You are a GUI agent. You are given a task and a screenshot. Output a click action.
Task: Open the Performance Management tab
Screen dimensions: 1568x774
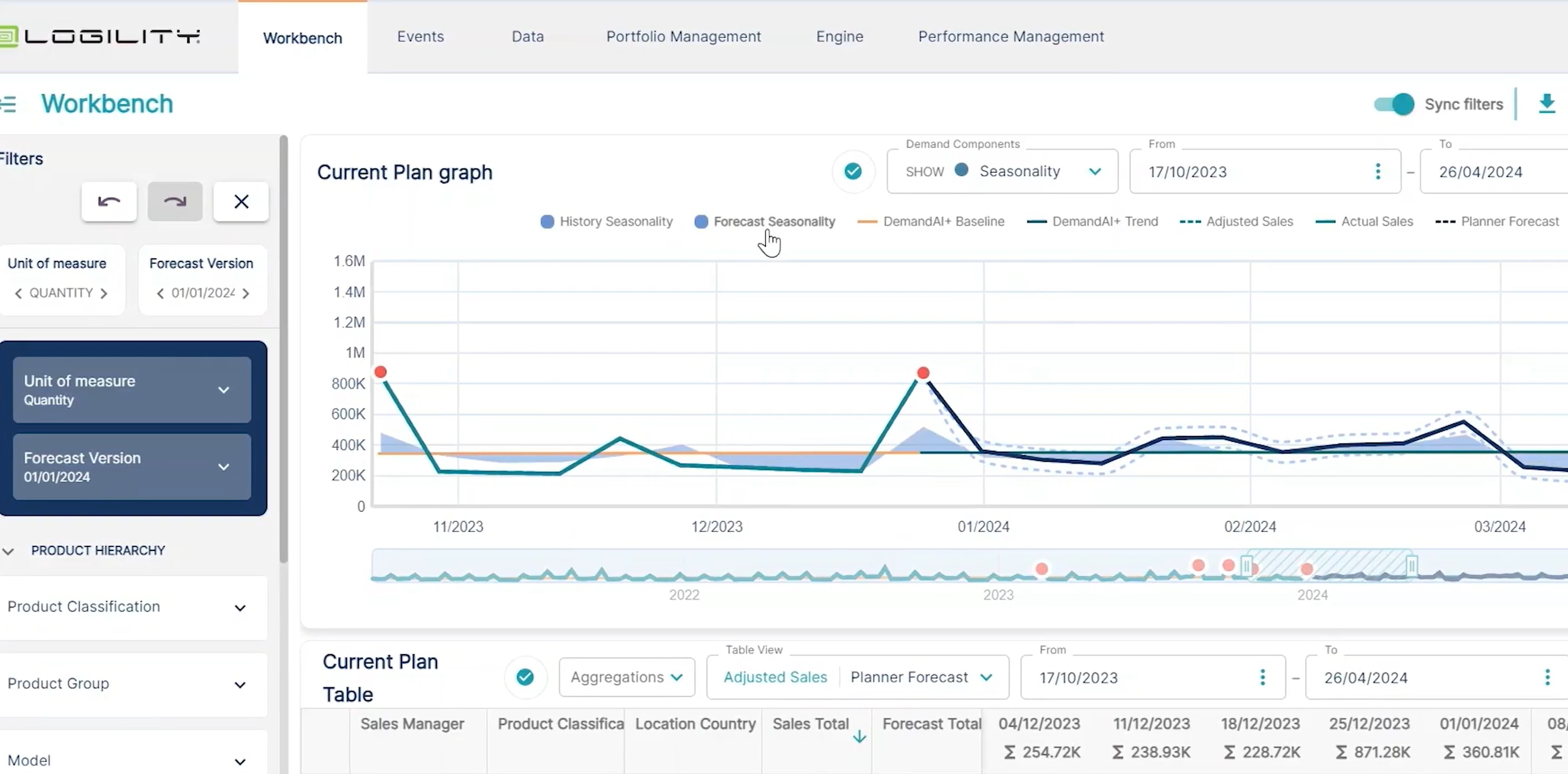(x=1010, y=37)
